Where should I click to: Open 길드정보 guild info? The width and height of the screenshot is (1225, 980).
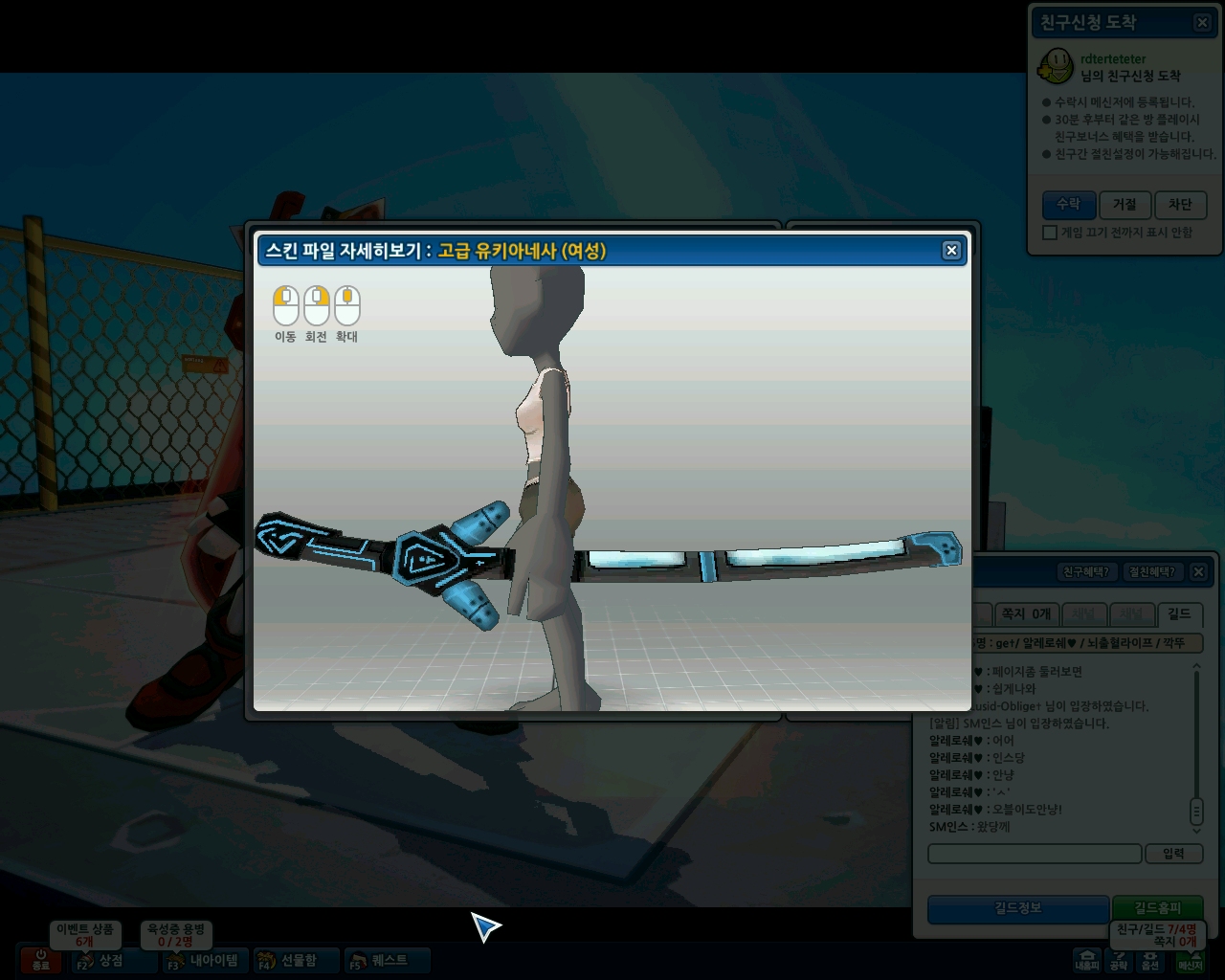(1017, 908)
